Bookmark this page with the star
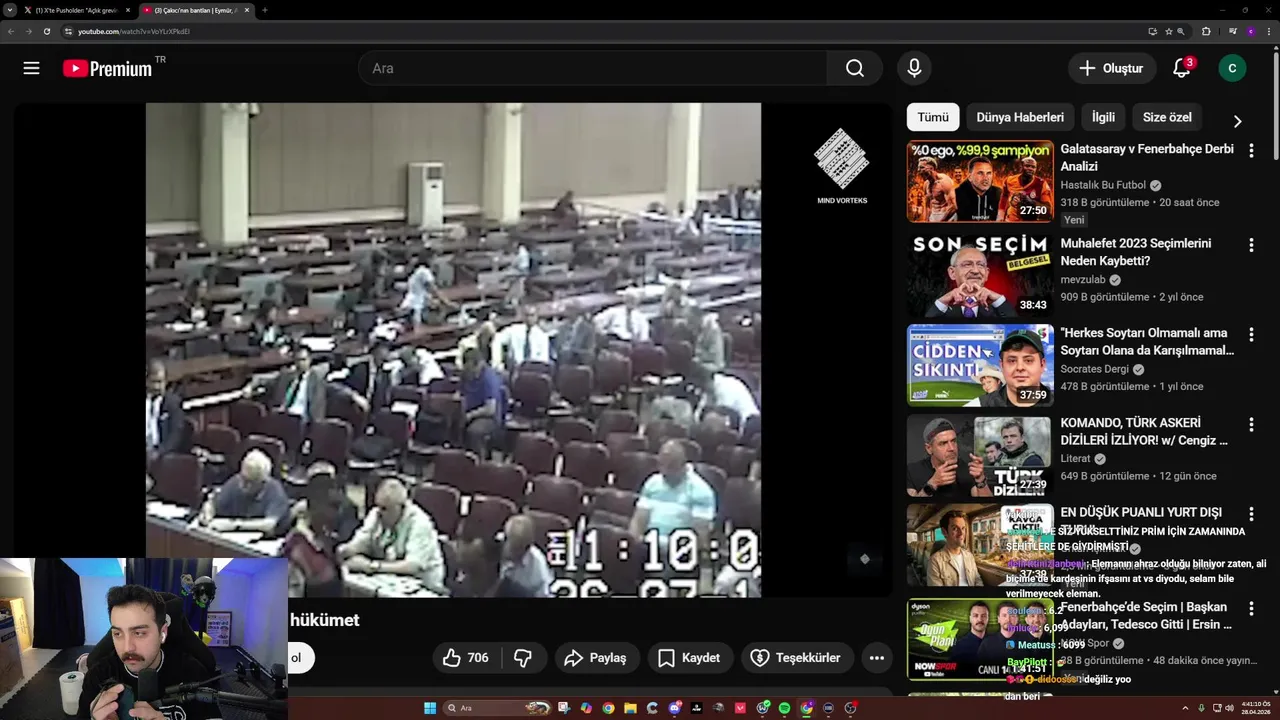1280x720 pixels. 1169,31
